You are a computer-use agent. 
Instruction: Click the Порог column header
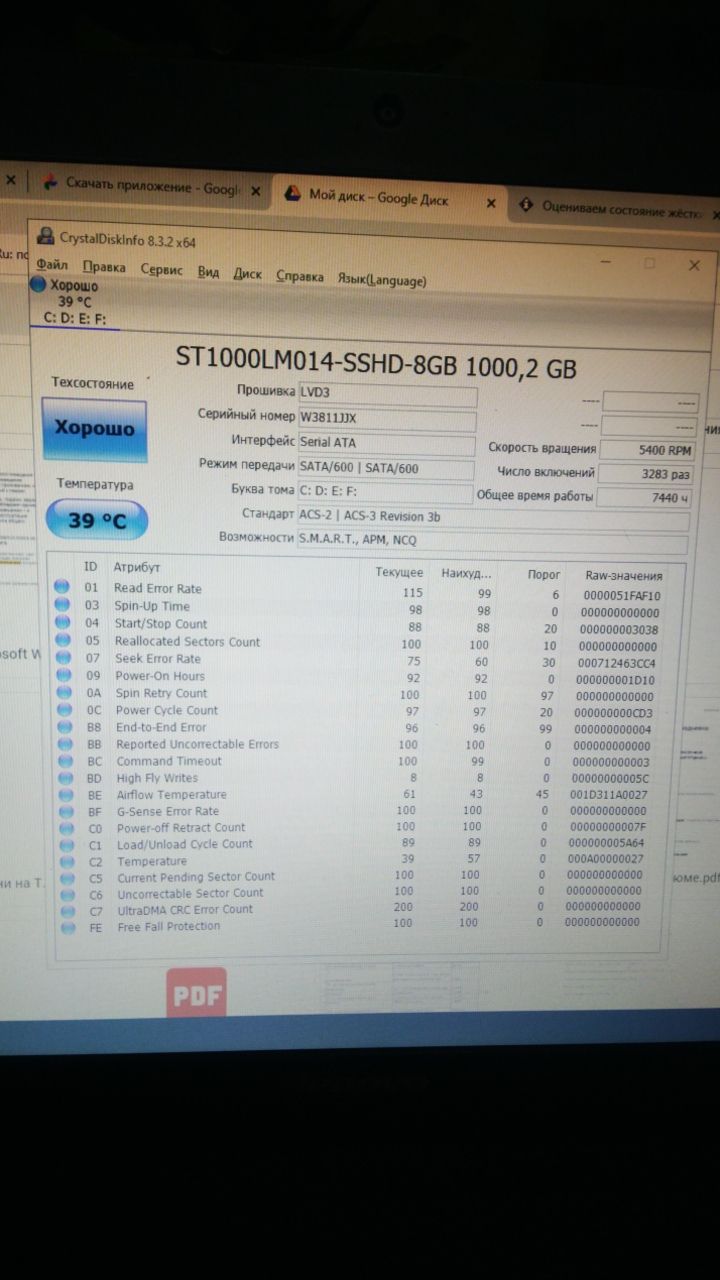(x=544, y=575)
